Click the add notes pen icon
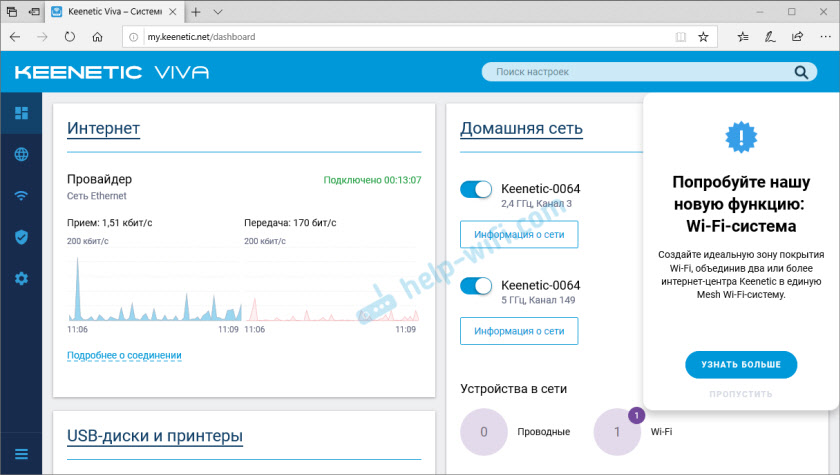840x475 pixels. click(x=770, y=37)
